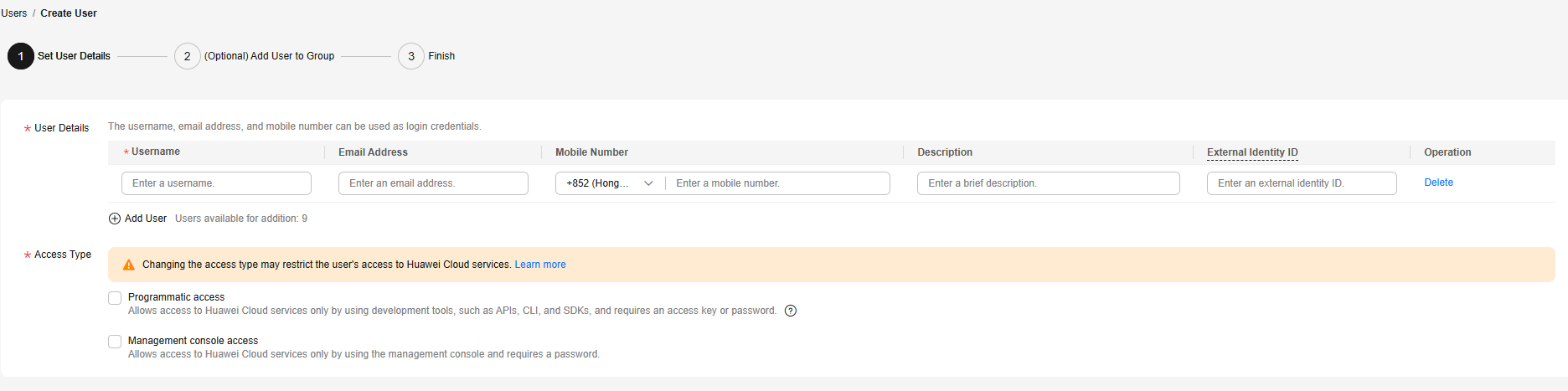
Task: Select the Add User to Group step
Action: point(269,56)
